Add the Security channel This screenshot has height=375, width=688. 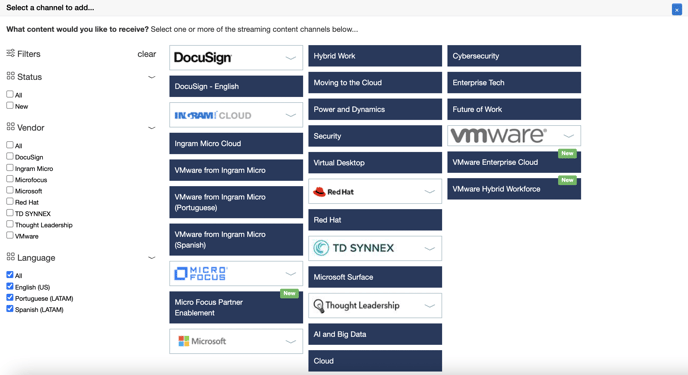(x=375, y=136)
